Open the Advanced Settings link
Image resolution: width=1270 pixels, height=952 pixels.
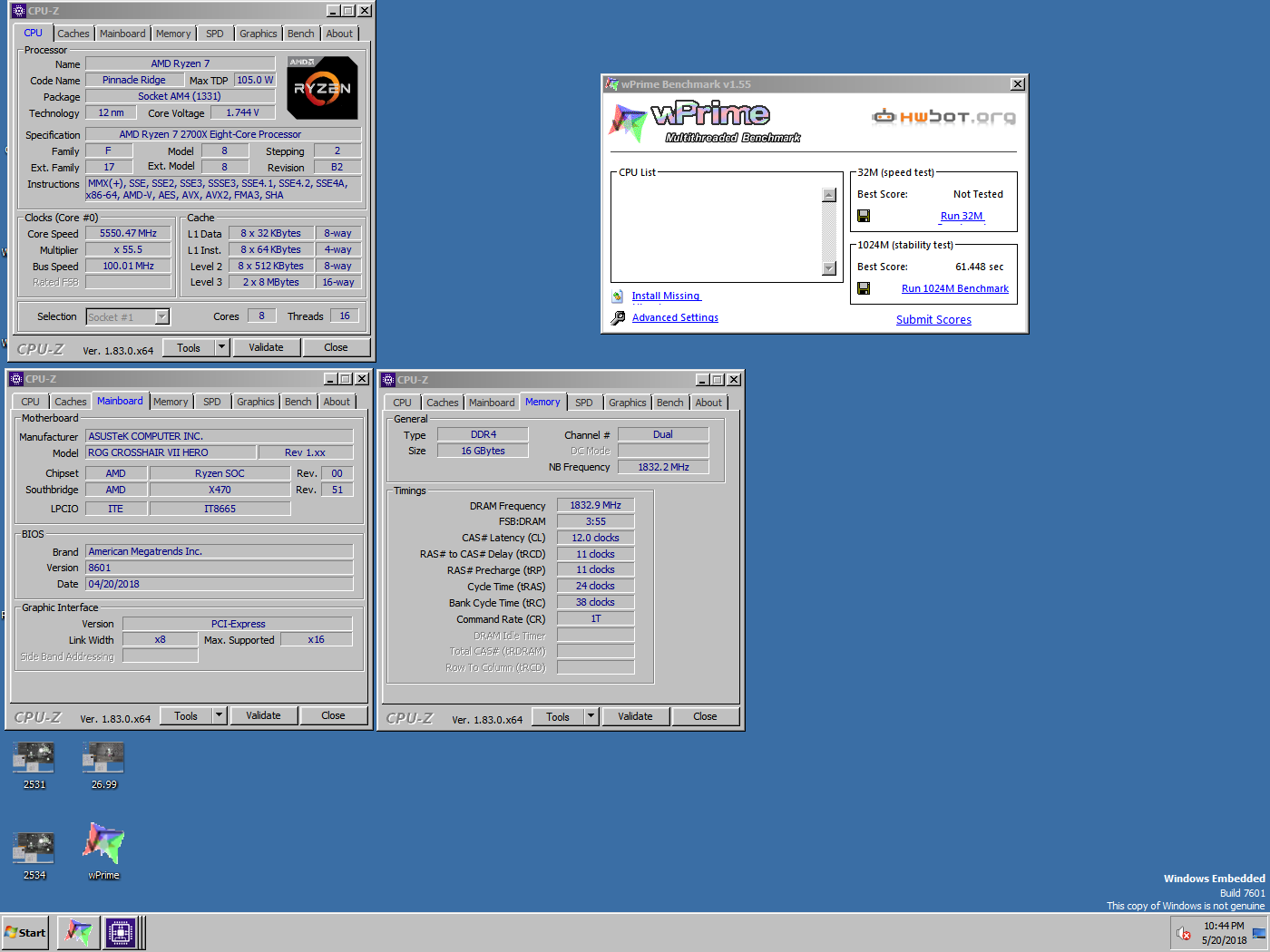pyautogui.click(x=675, y=317)
